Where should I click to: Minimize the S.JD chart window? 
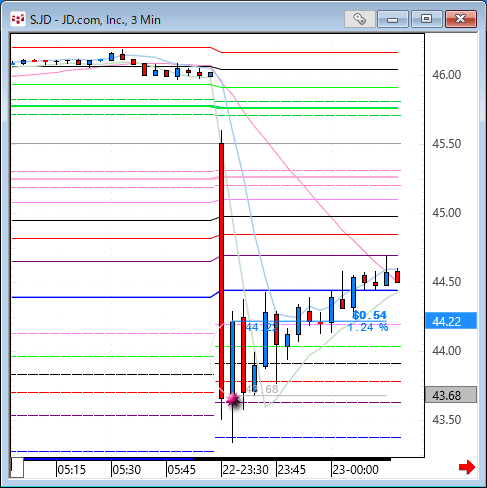pos(393,19)
